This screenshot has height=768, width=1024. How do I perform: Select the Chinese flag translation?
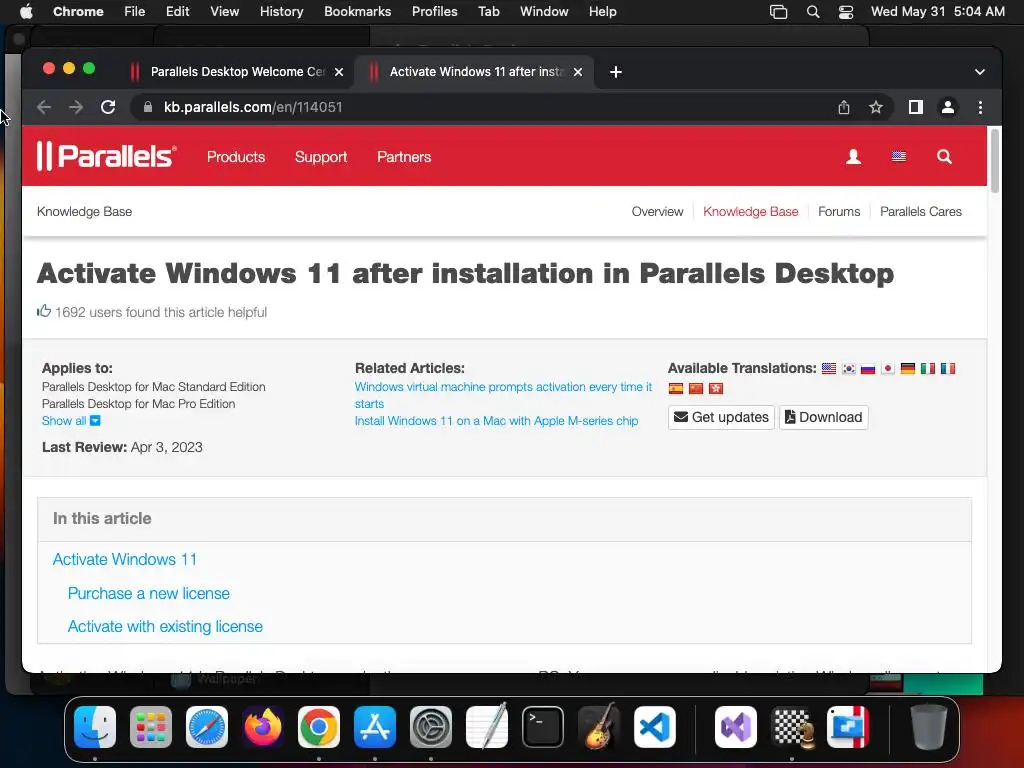(x=696, y=389)
